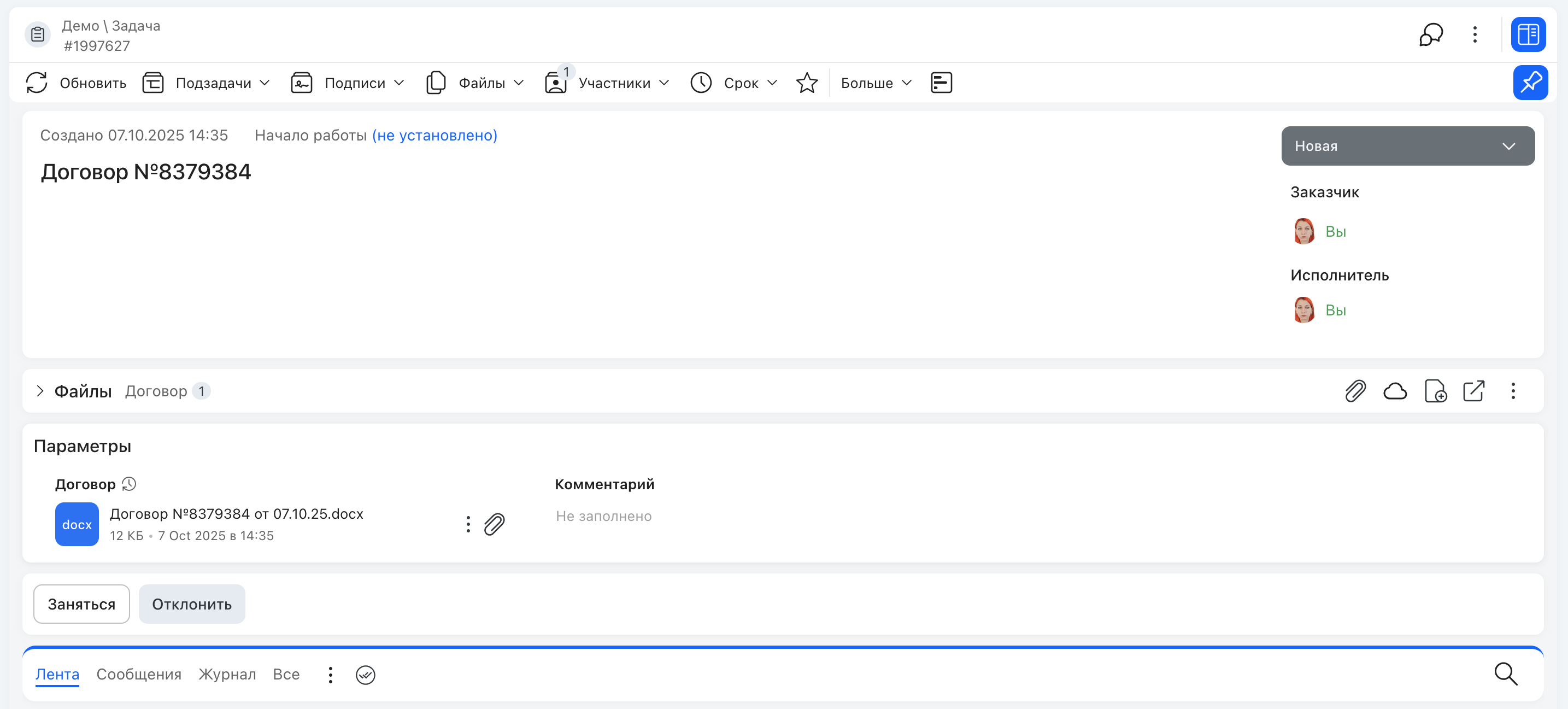Toggle the side panel layout button

pos(1528,34)
